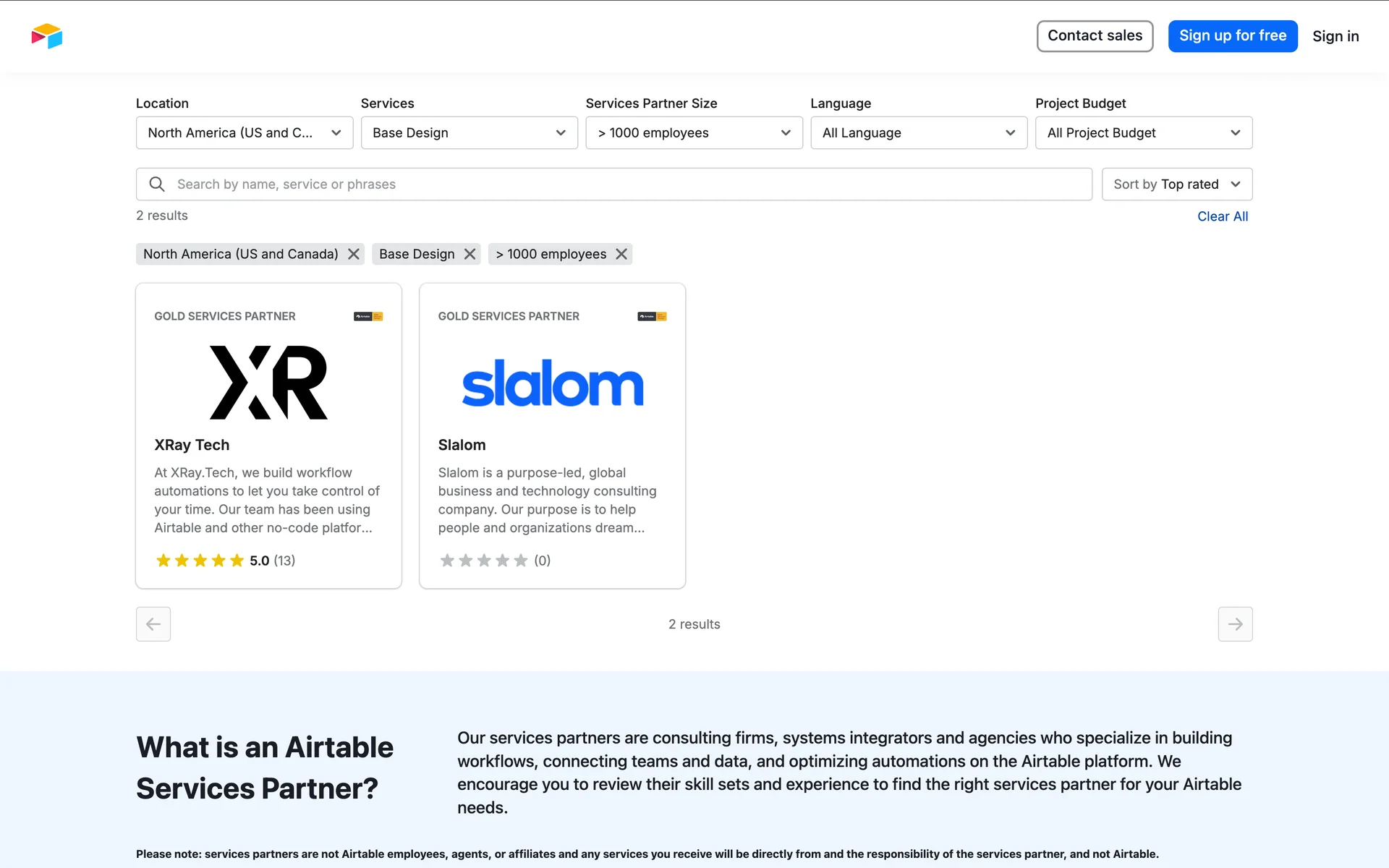The width and height of the screenshot is (1389, 868).
Task: Click the XRay Tech XR logo
Action: pyautogui.click(x=268, y=382)
